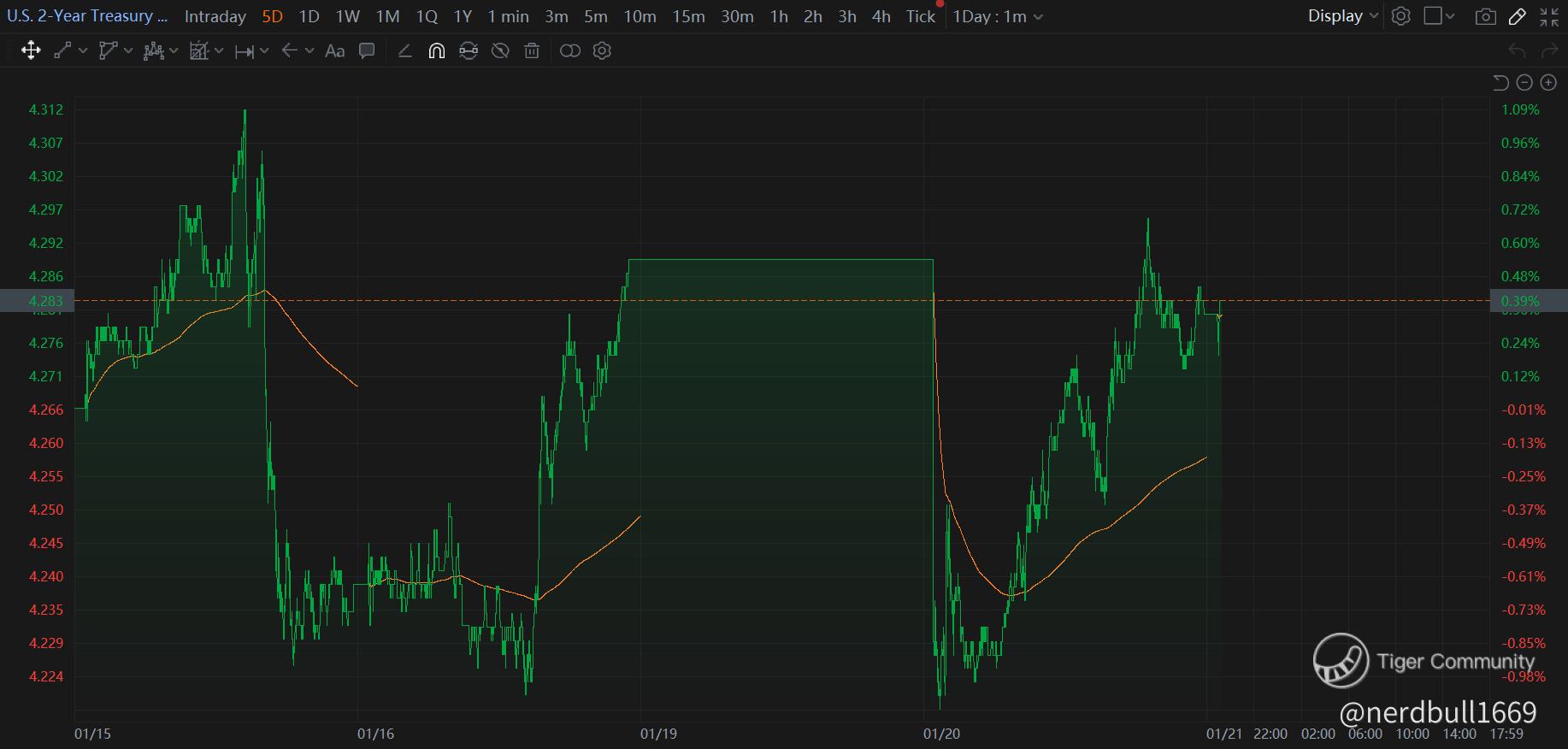This screenshot has height=749, width=1568.
Task: Click the angle line eraser-style tool
Action: pyautogui.click(x=405, y=51)
